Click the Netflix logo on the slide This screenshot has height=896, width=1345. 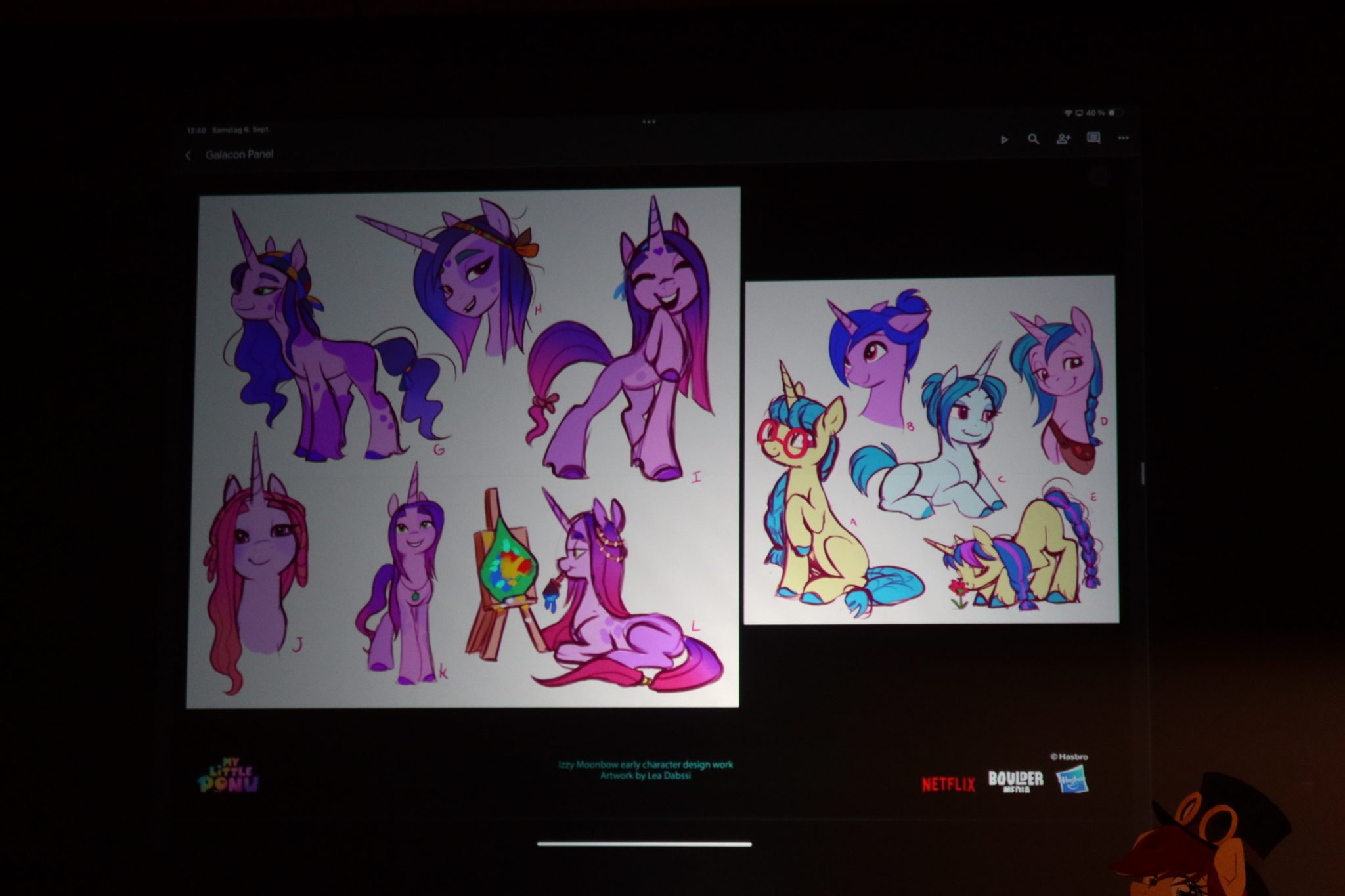click(948, 784)
